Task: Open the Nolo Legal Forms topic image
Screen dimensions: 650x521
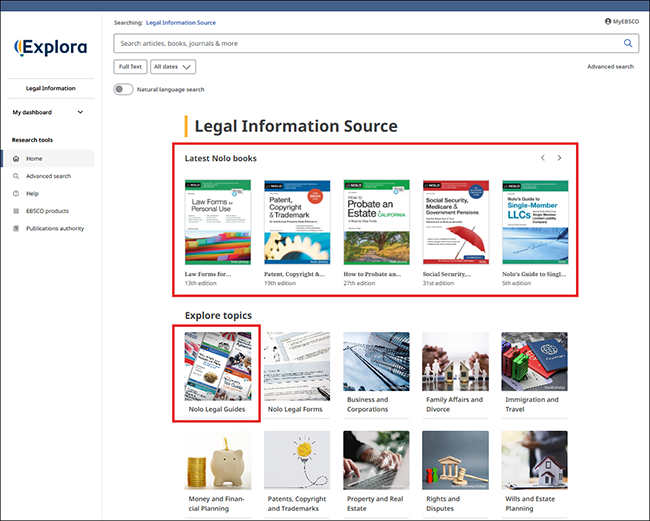Action: pyautogui.click(x=297, y=366)
